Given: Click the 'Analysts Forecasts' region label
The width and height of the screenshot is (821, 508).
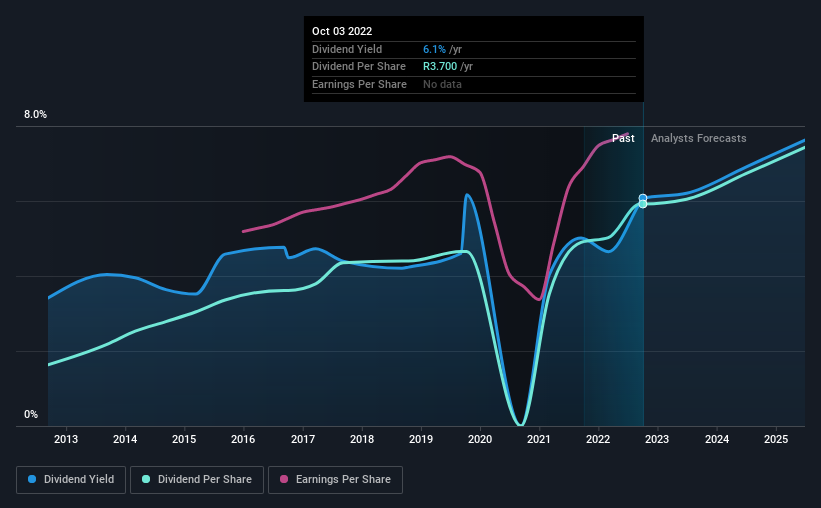Looking at the screenshot, I should click(698, 138).
